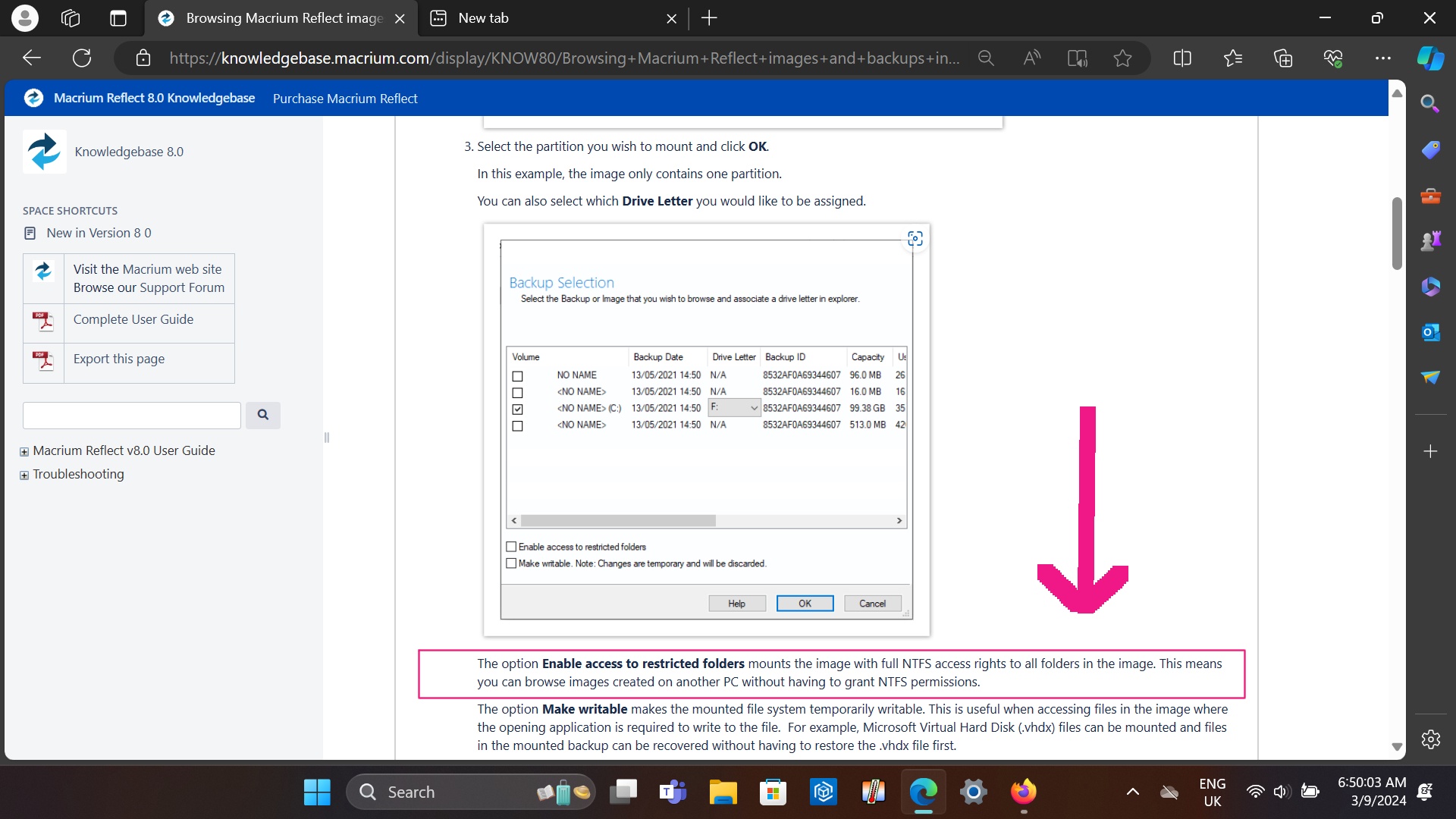
Task: Click sidebar search magnifier icon
Action: coord(1430,104)
